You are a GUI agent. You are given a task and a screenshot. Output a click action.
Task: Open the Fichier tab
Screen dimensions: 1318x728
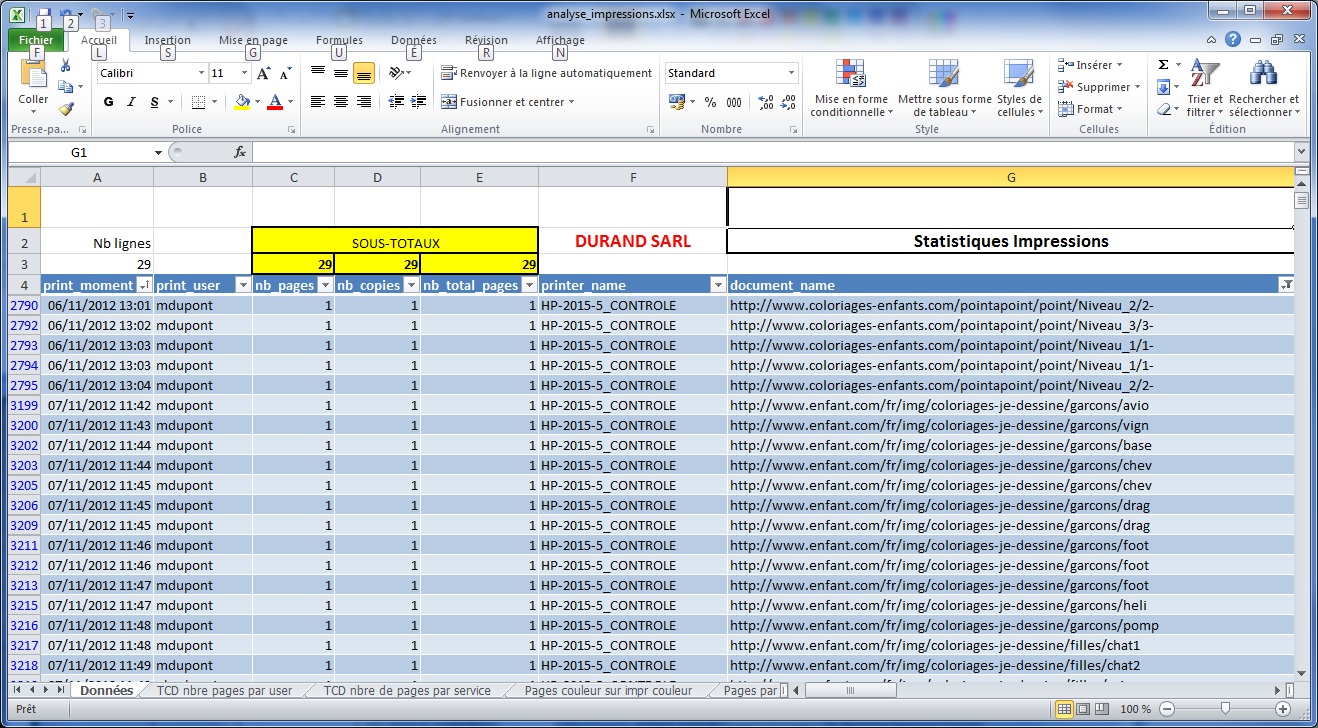click(36, 40)
